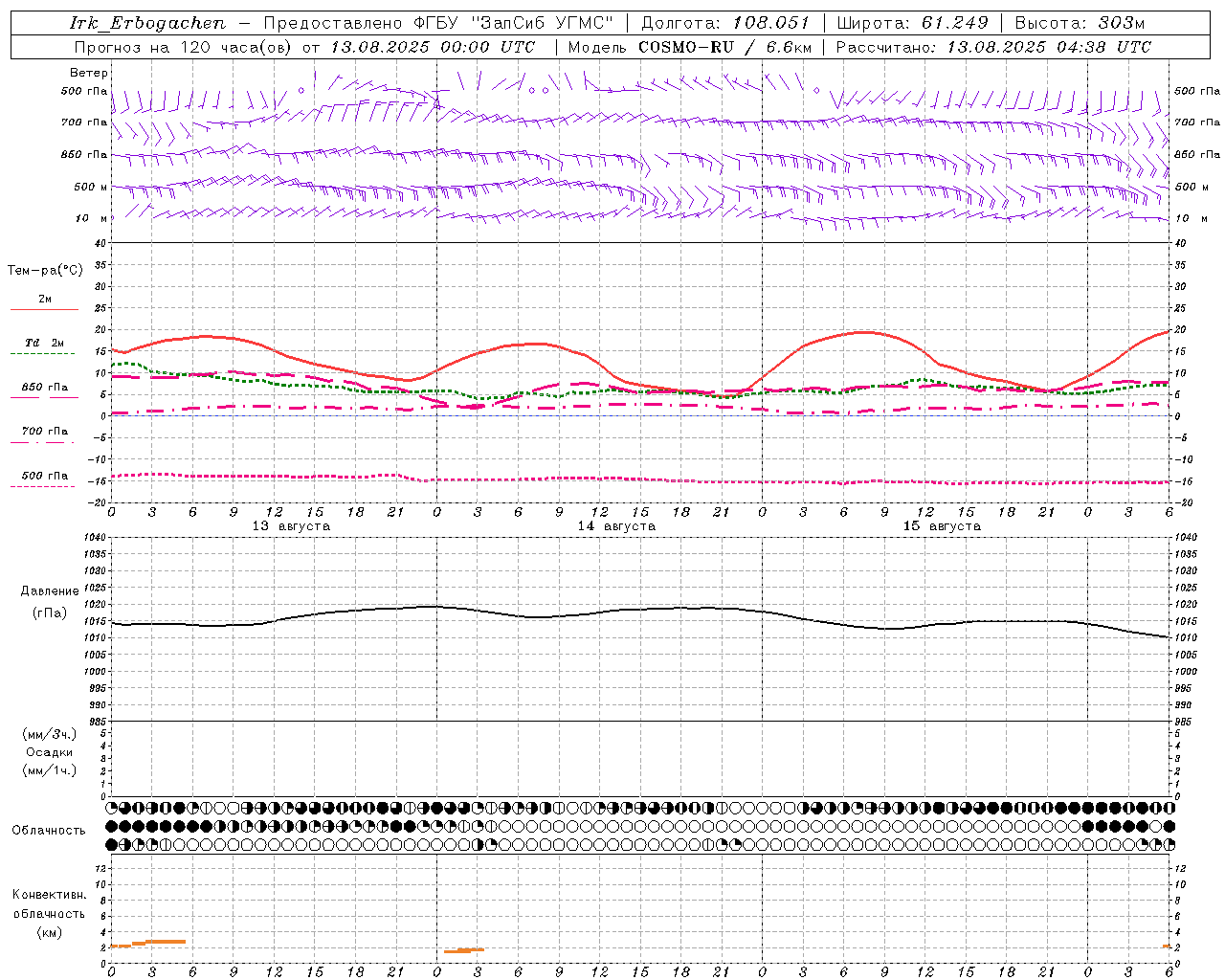Click the '(км)' convective height unit label
The image size is (1225, 980).
(49, 932)
